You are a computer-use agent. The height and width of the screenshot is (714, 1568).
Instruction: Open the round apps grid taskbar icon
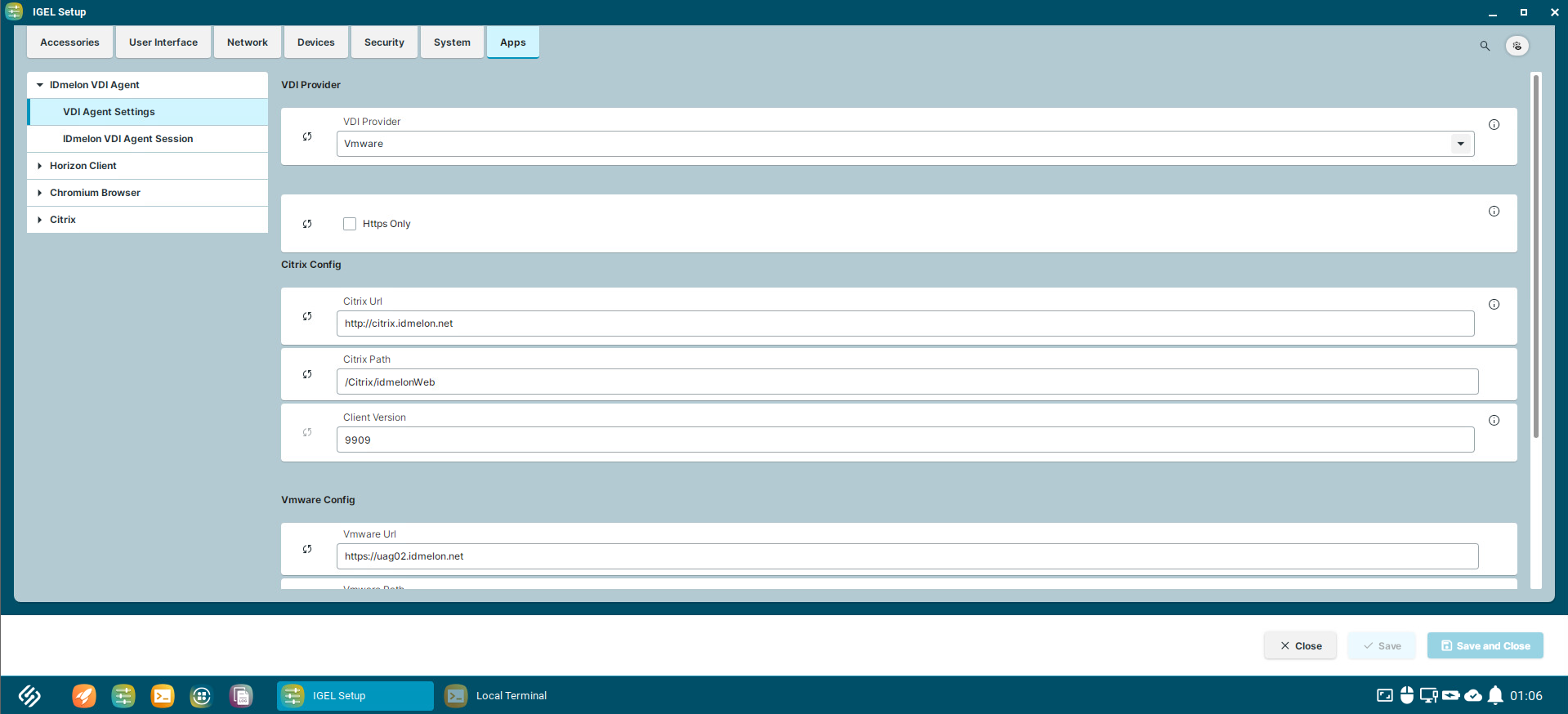201,695
